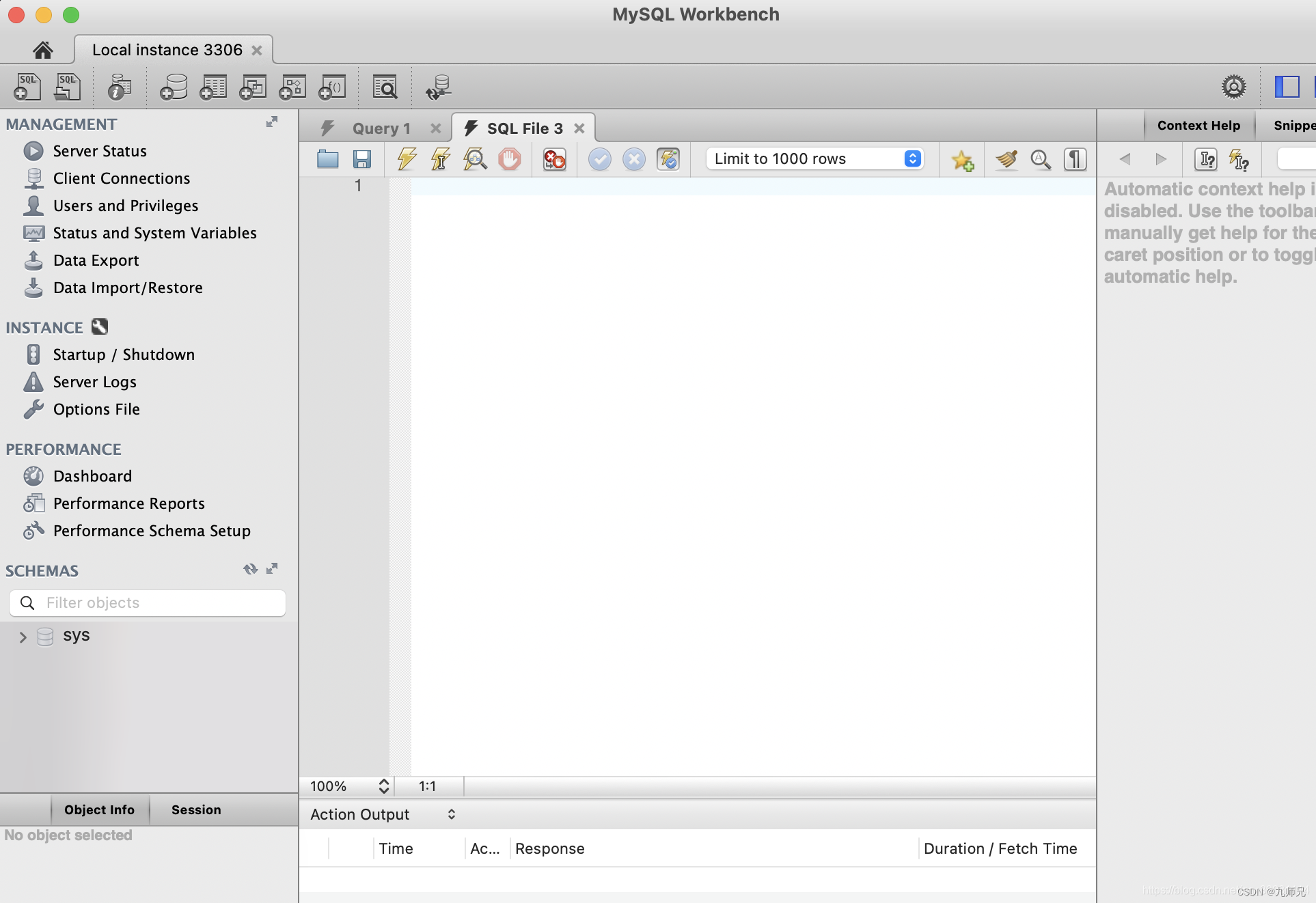This screenshot has width=1316, height=903.
Task: Rollback the current transaction
Action: click(634, 159)
